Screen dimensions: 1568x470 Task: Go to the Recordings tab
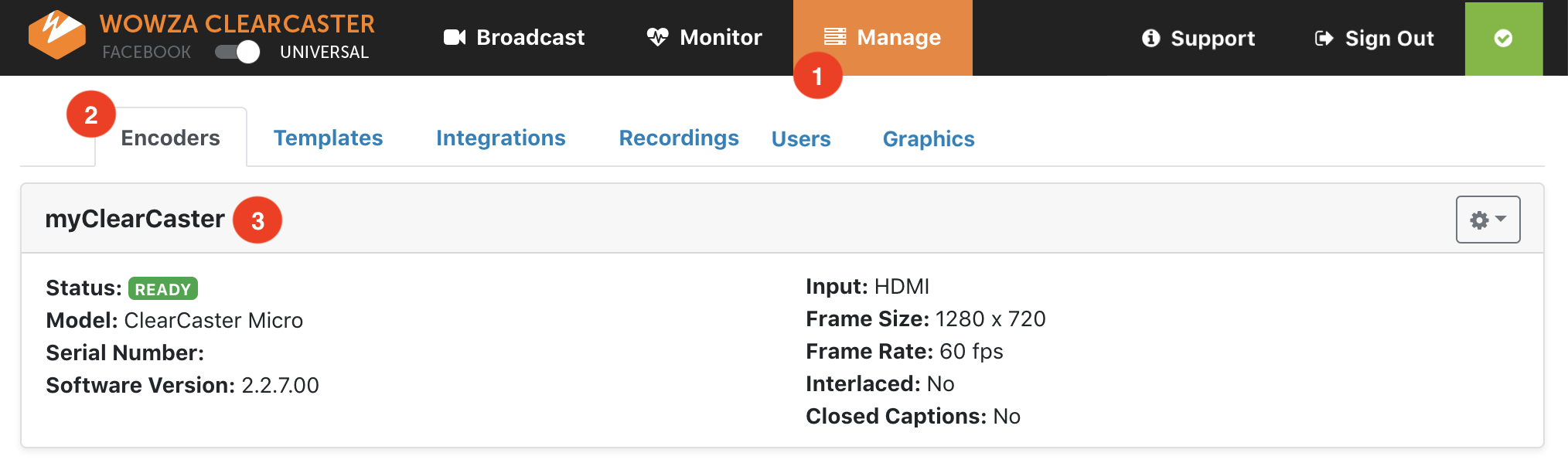tap(678, 138)
